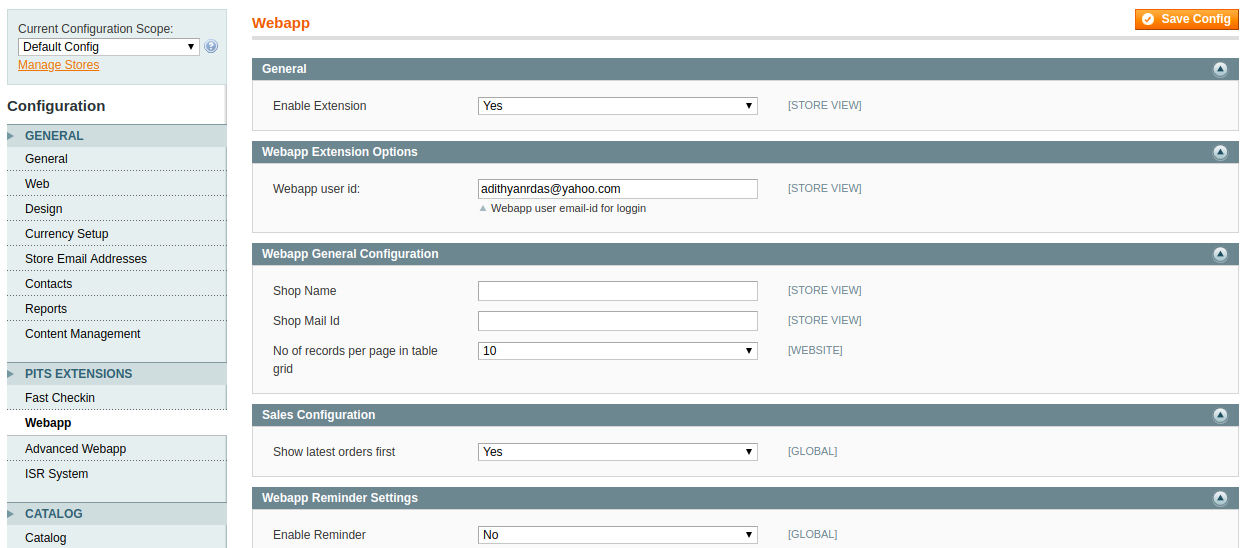Click the Save Config button

click(x=1186, y=19)
